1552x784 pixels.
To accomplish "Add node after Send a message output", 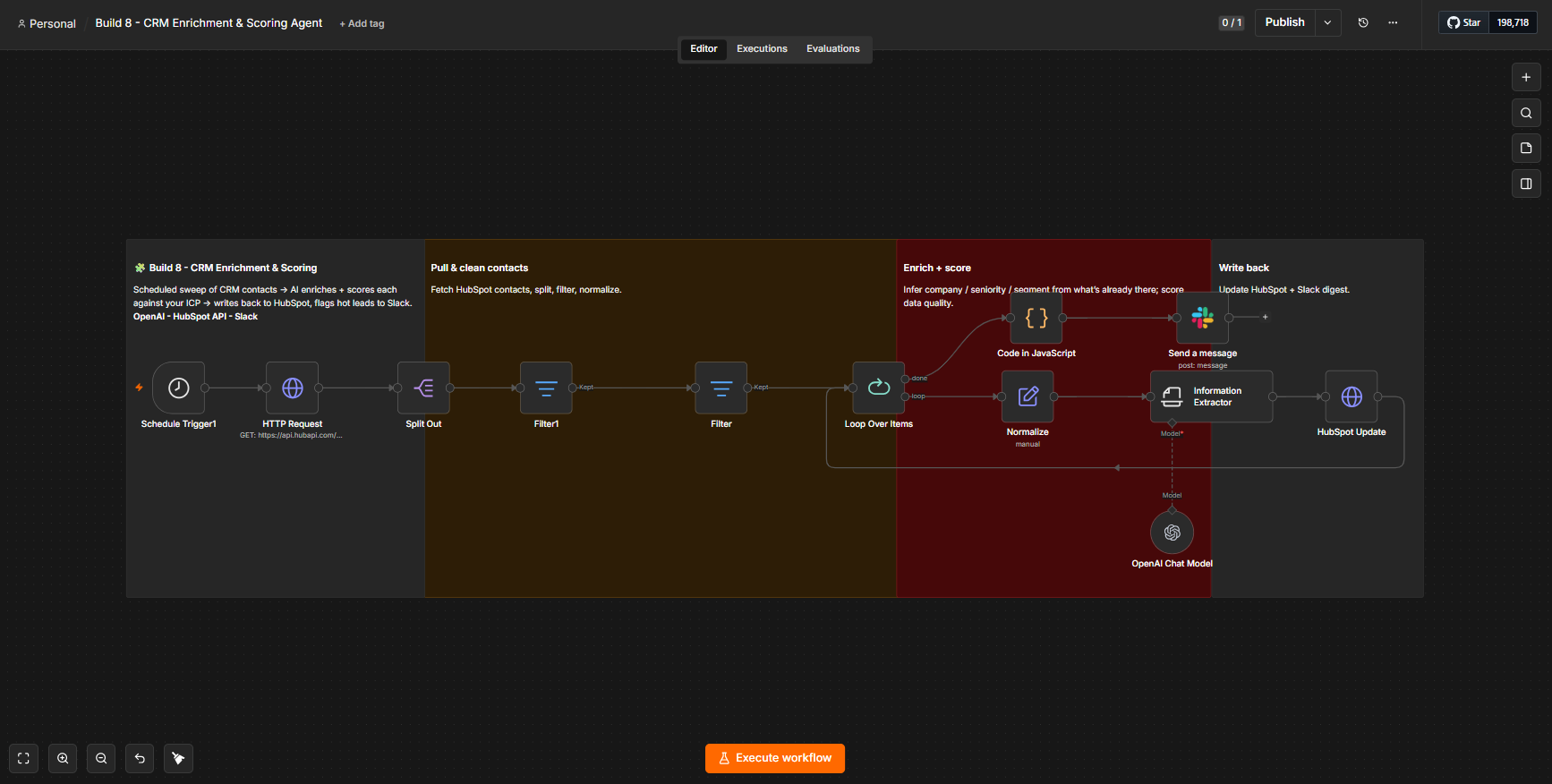I will coord(1265,317).
